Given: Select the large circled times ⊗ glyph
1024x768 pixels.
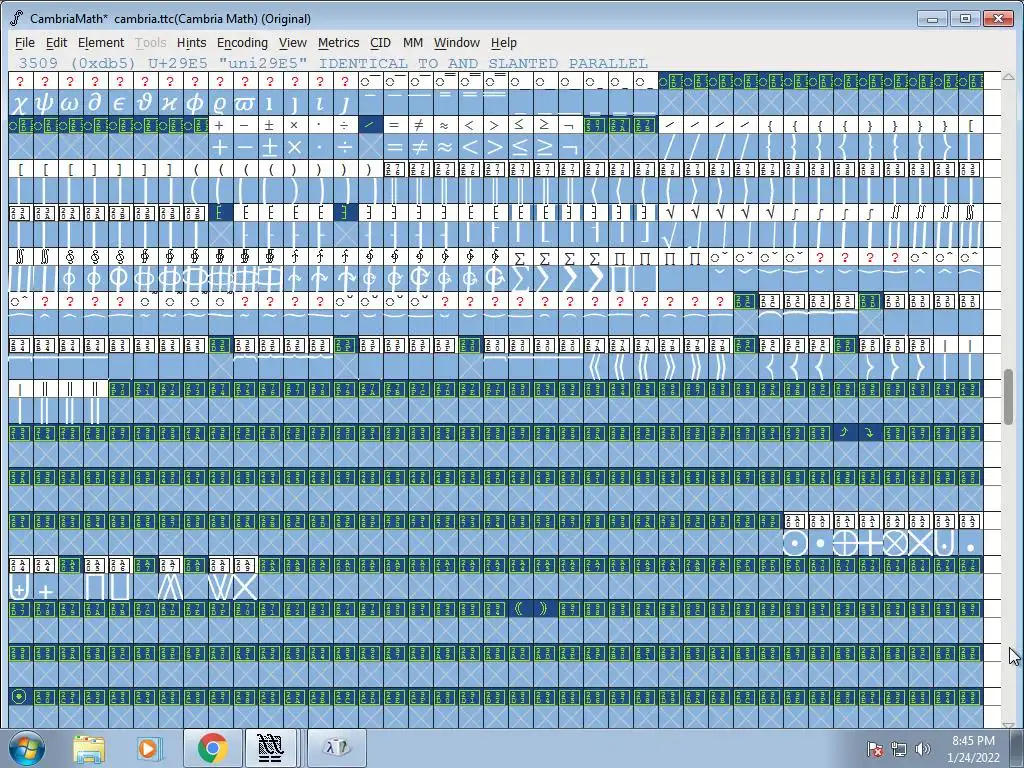Looking at the screenshot, I should click(x=895, y=543).
